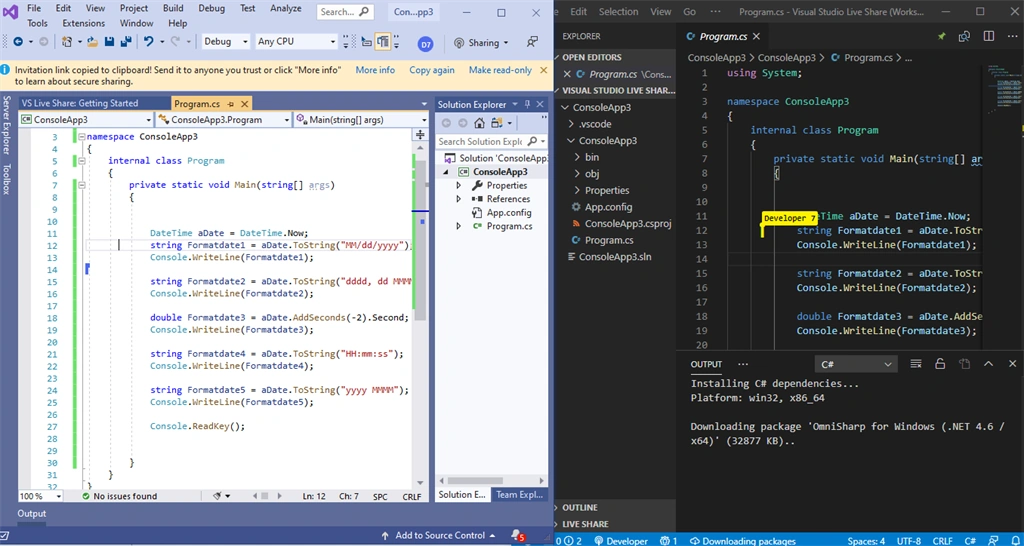The width and height of the screenshot is (1024, 546).
Task: Open the VS Code editor More Actions ellipsis
Action: click(x=1011, y=37)
